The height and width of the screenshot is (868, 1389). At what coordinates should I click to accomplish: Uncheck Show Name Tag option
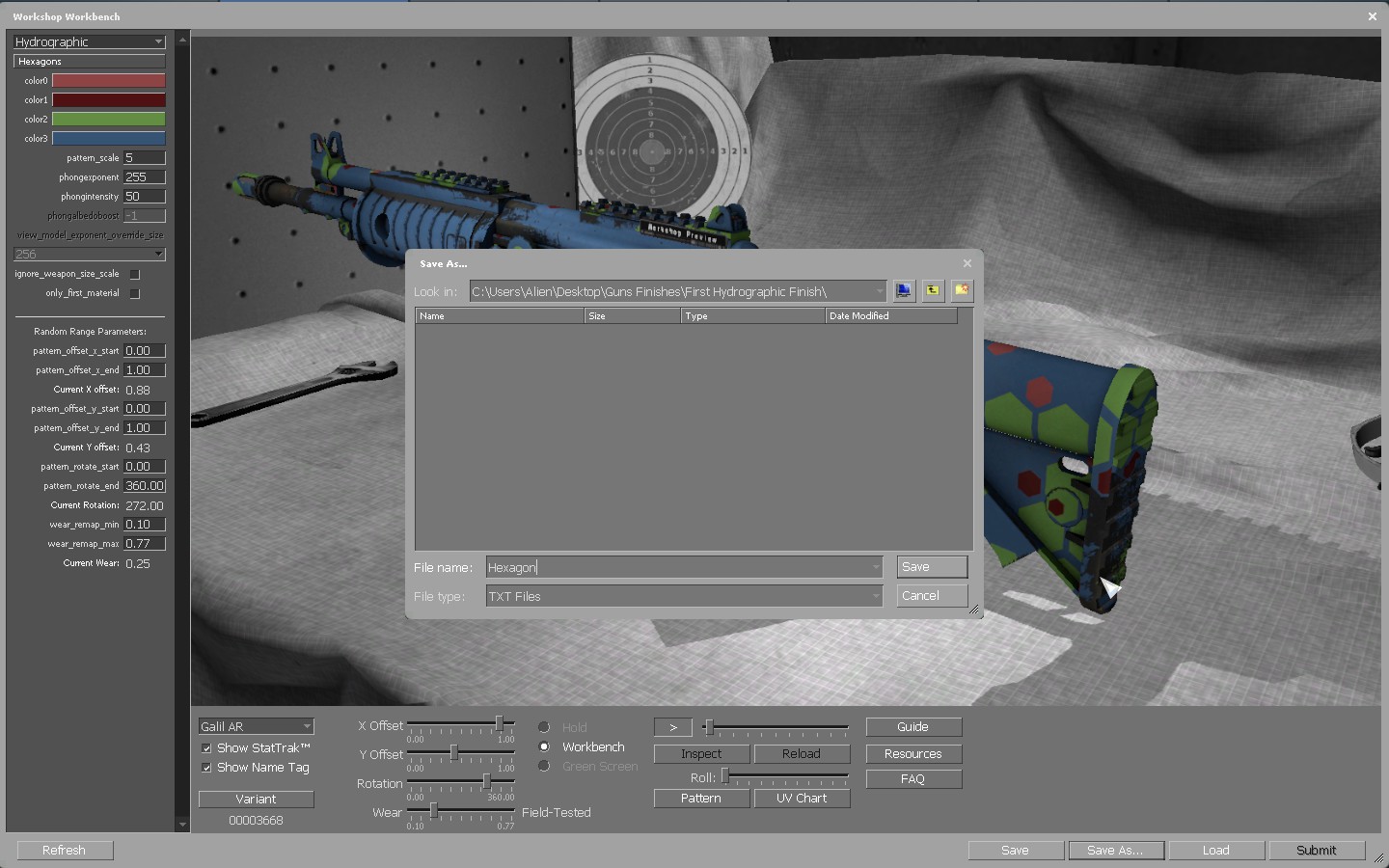tap(206, 768)
